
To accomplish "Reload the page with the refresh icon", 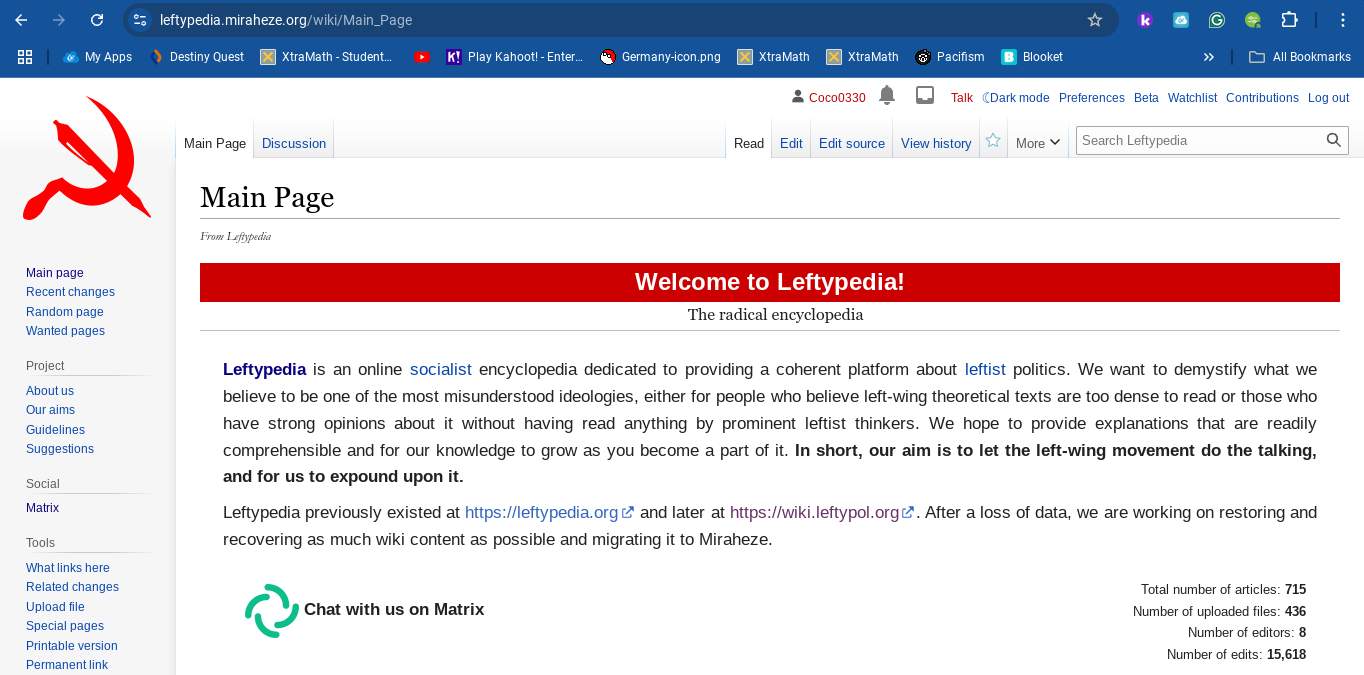I will 97,20.
